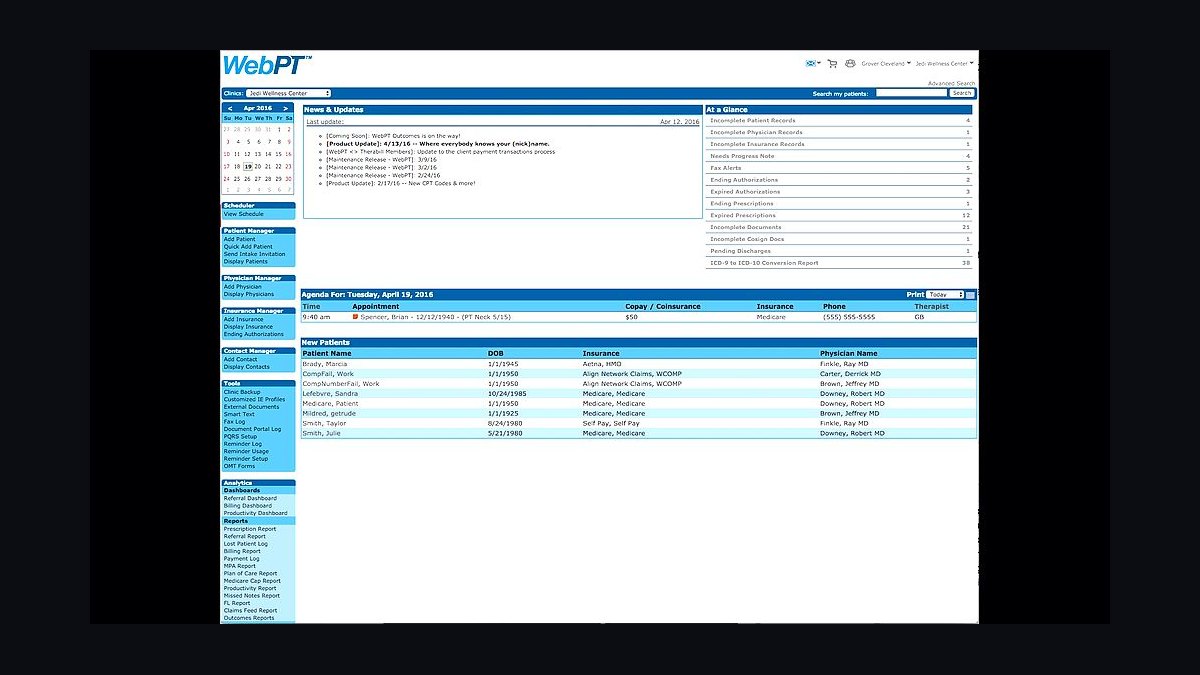
Task: Open OMT Forms
Action: (x=239, y=466)
